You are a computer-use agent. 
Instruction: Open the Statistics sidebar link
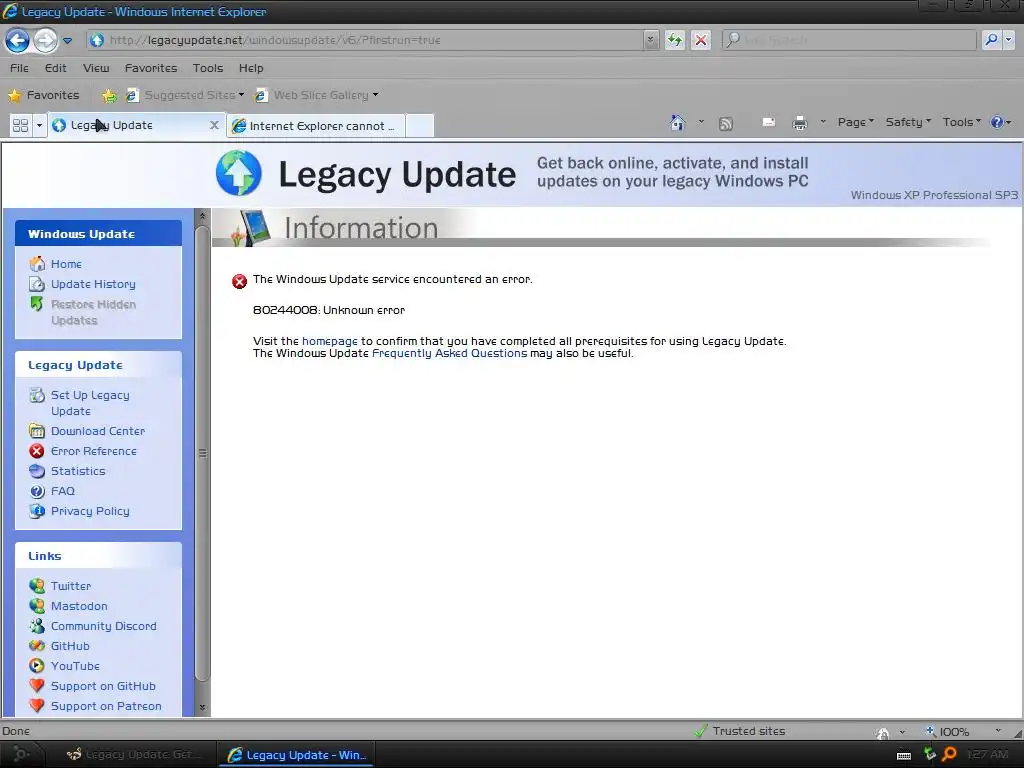pyautogui.click(x=78, y=471)
